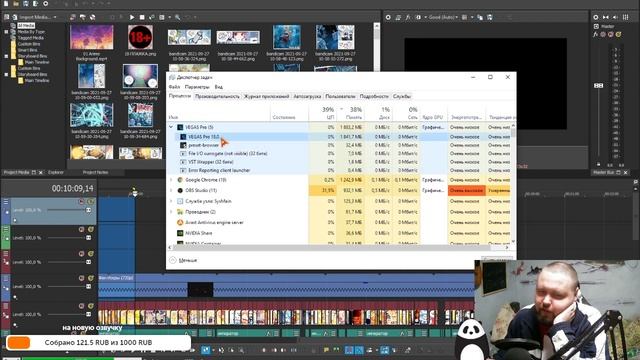Open the Файл menu in Task Manager

pos(174,87)
